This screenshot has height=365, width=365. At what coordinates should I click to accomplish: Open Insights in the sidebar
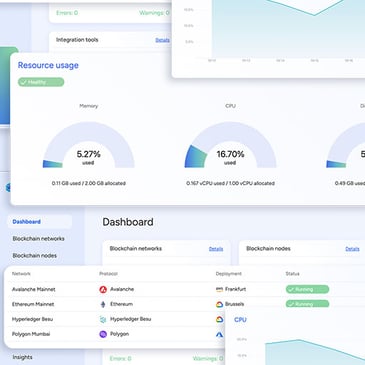click(22, 357)
